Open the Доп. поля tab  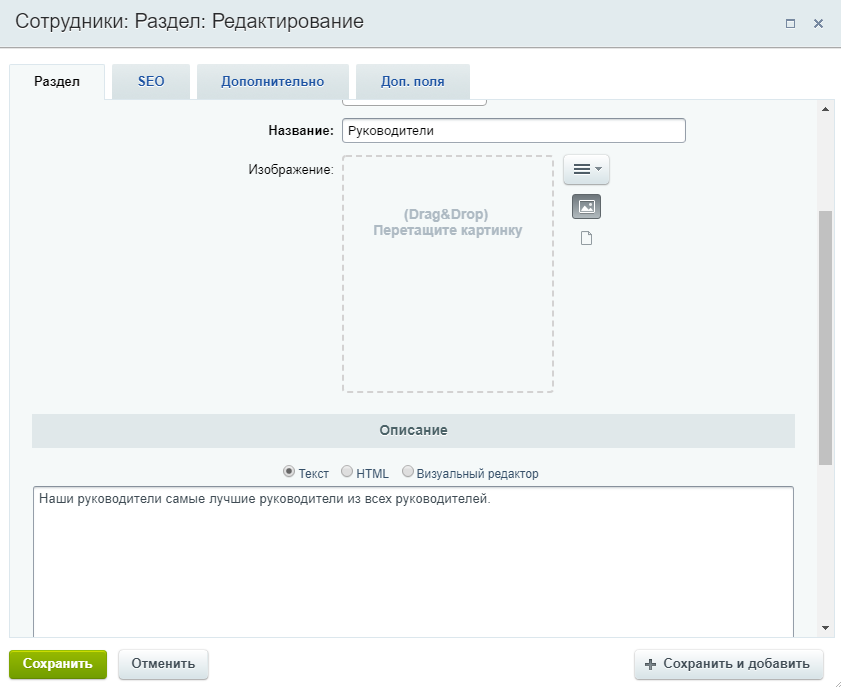pos(412,82)
